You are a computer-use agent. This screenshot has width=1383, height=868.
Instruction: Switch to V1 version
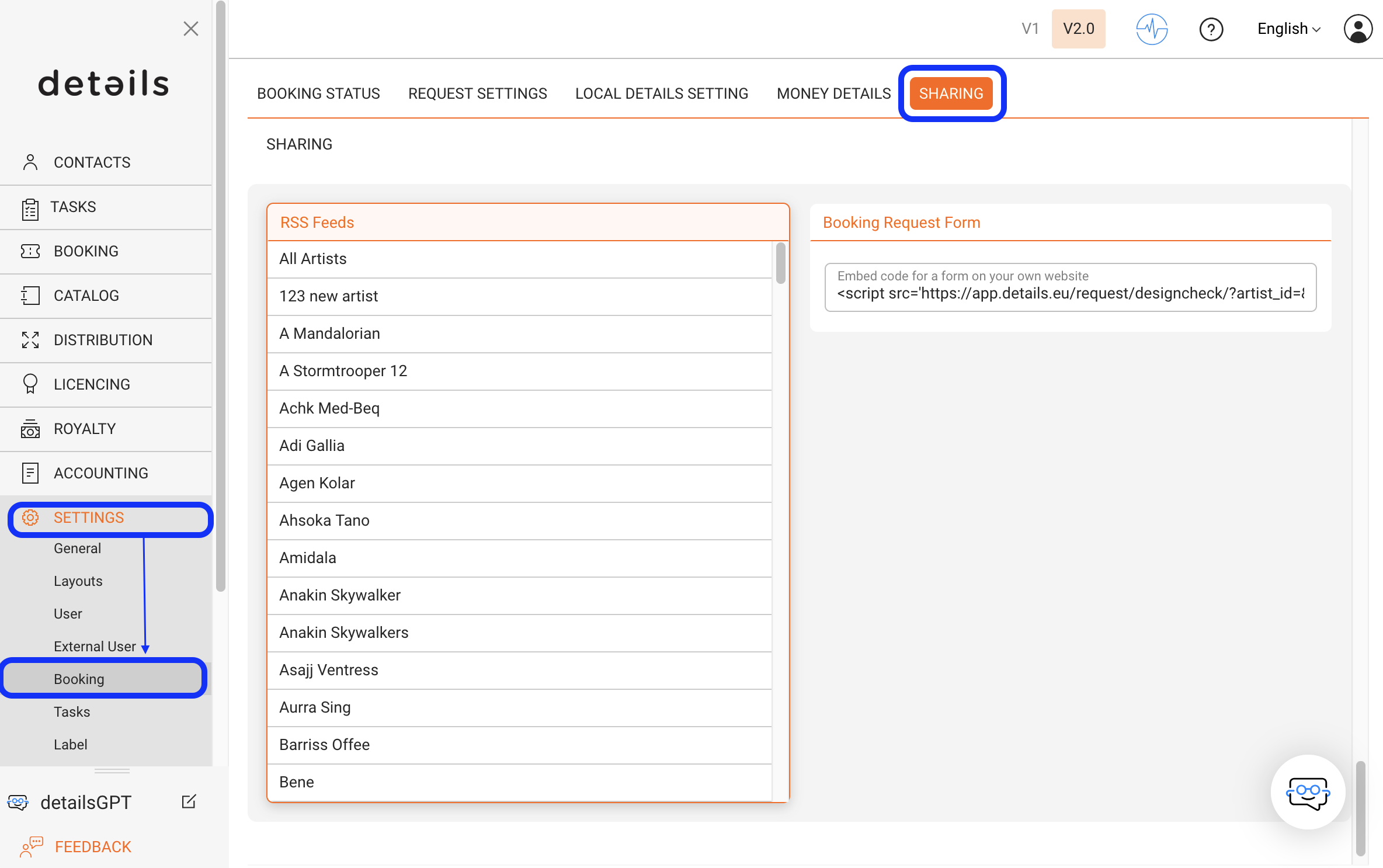(x=1030, y=29)
